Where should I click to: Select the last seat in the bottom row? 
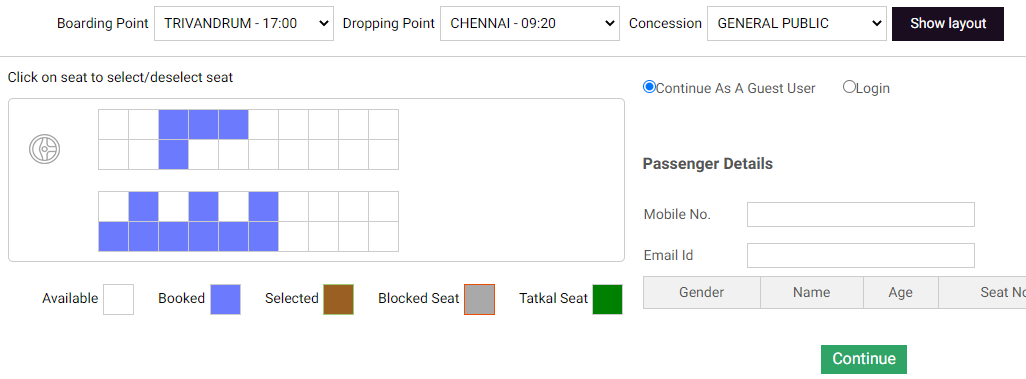point(383,236)
